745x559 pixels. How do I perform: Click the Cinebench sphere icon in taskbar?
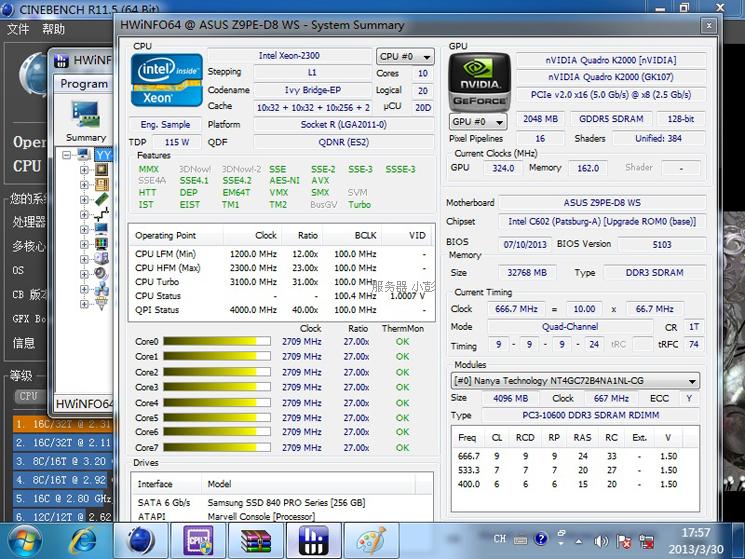138,541
